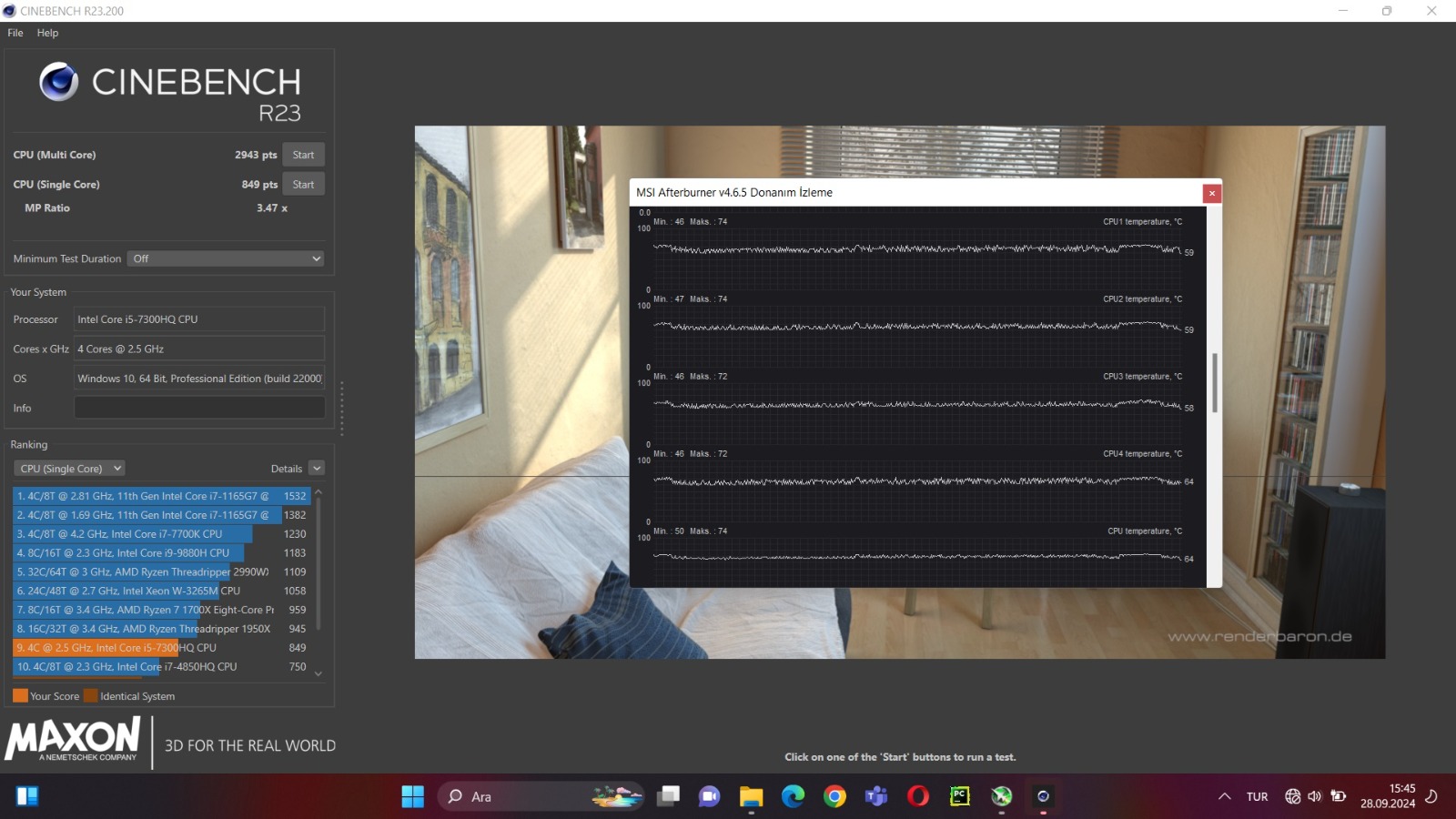The width and height of the screenshot is (1456, 819).
Task: Click the Processor field showing i5-7300HQ
Action: tap(199, 319)
